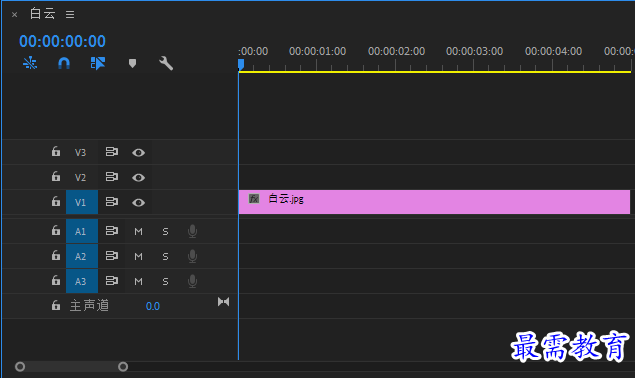Toggle the Snap magnet icon

pyautogui.click(x=64, y=63)
